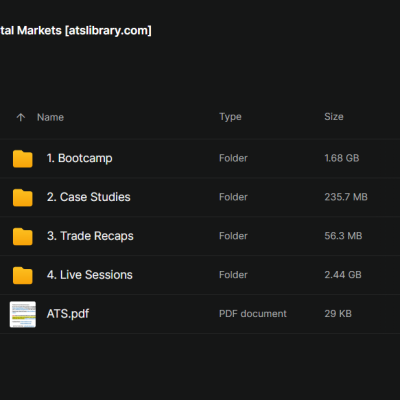Click the folder icon for 1. Bootcamp

[23, 159]
